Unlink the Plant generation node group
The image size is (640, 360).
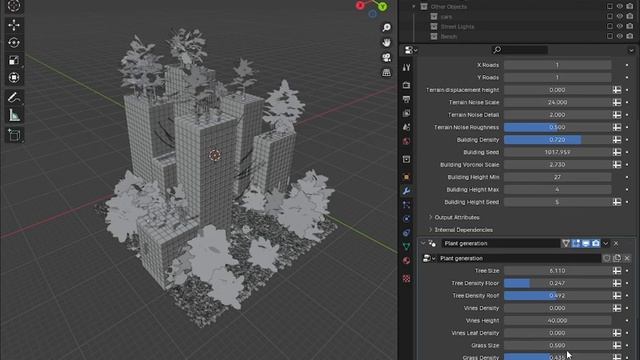click(x=627, y=258)
